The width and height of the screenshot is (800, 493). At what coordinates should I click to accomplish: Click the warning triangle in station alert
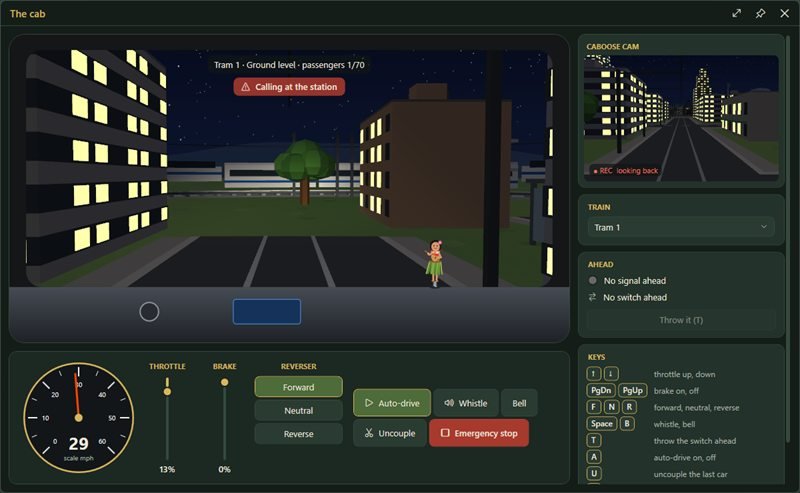point(245,87)
